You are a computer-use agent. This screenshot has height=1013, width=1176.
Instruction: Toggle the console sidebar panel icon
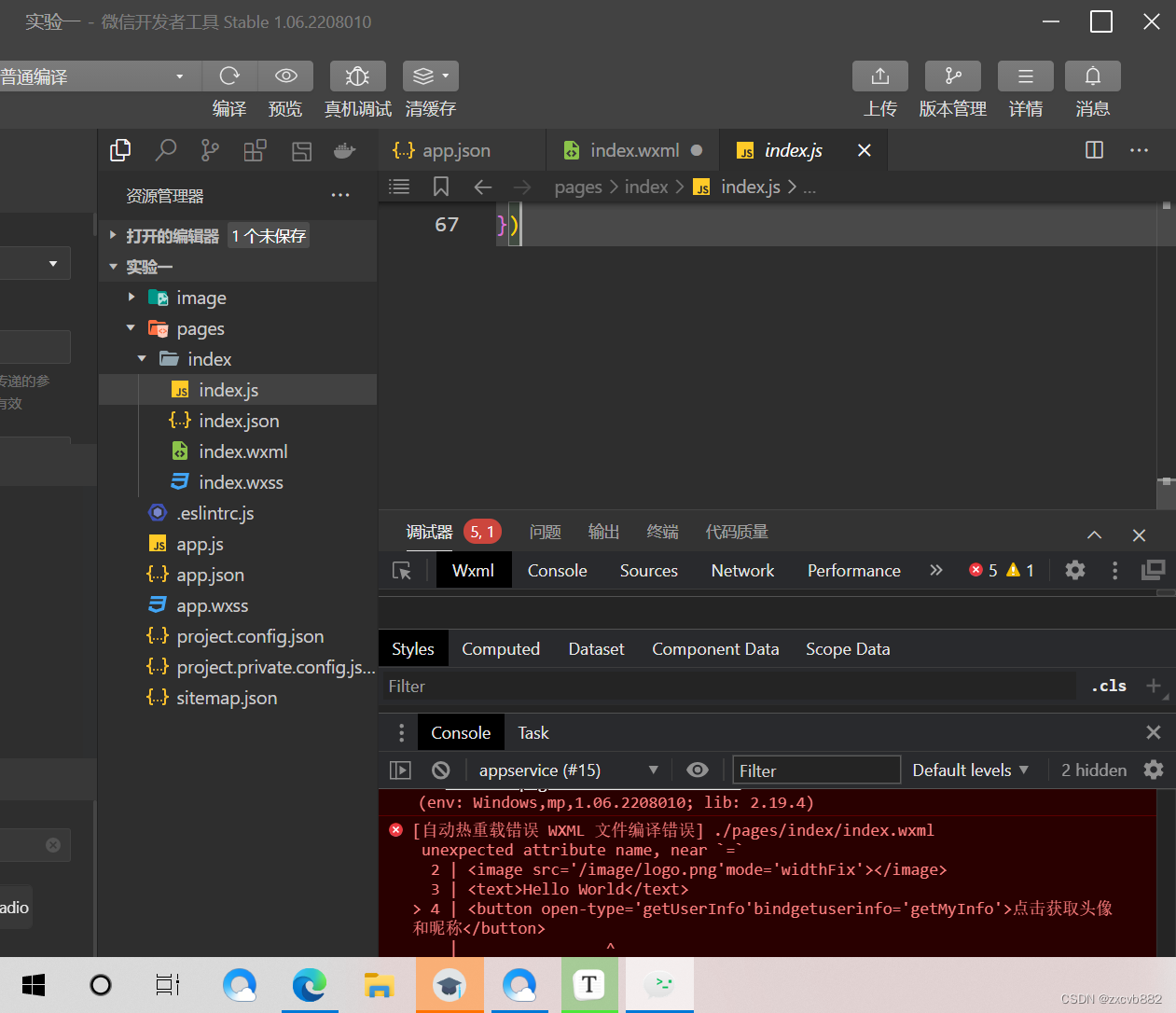point(400,770)
